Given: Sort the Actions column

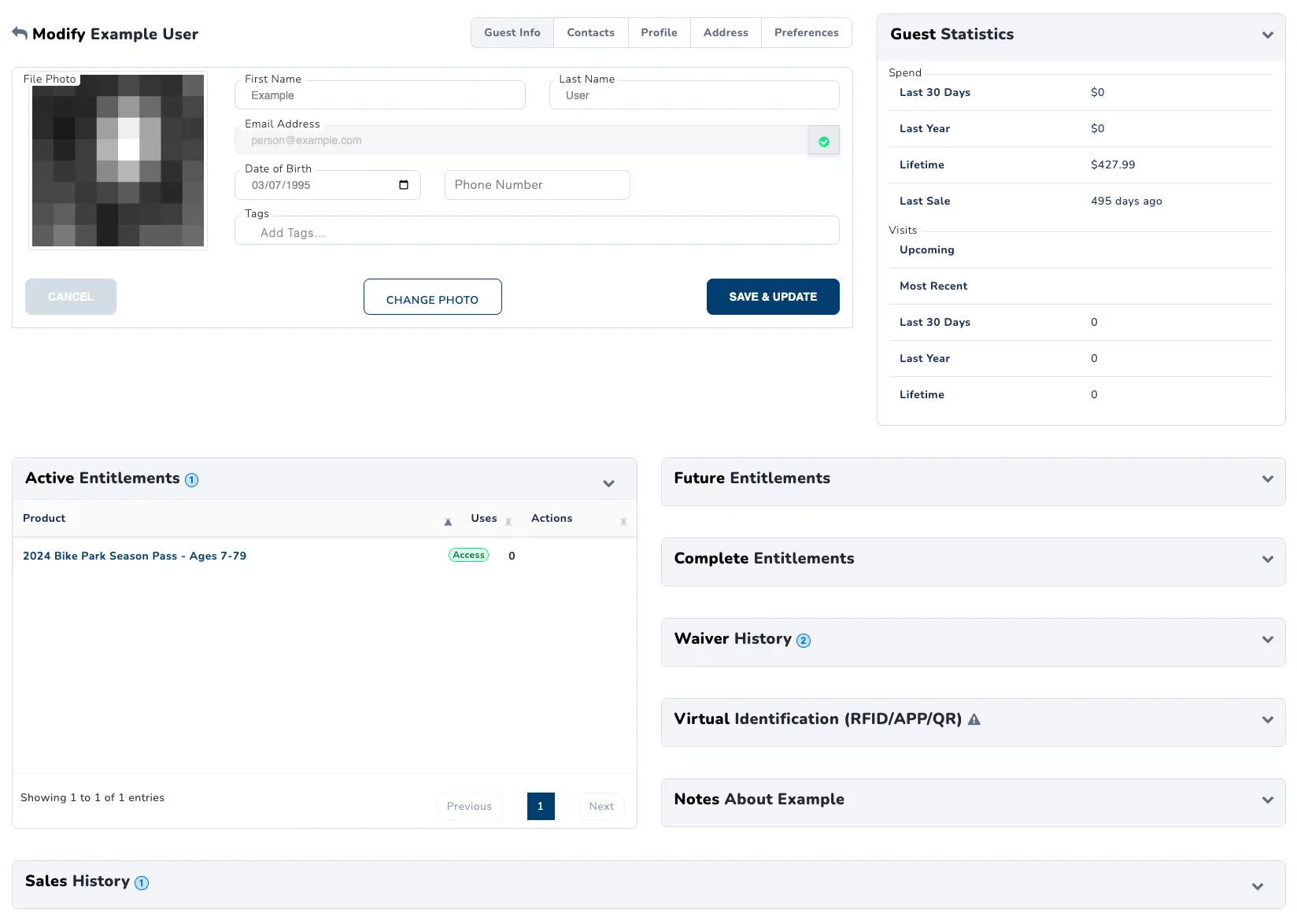Looking at the screenshot, I should [623, 522].
